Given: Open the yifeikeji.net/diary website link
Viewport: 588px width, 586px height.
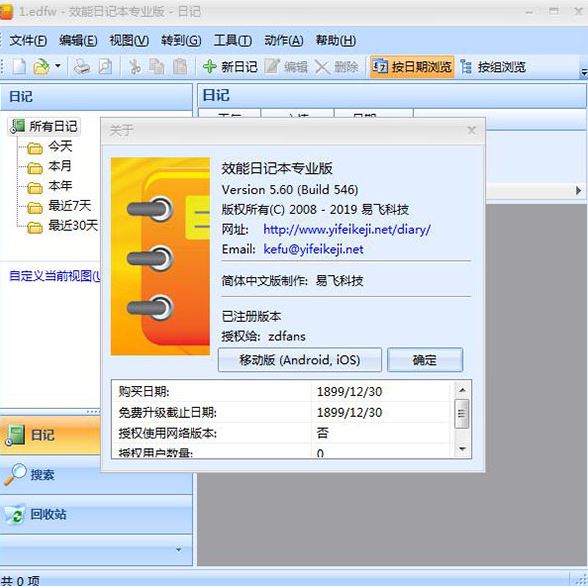Looking at the screenshot, I should [347, 229].
